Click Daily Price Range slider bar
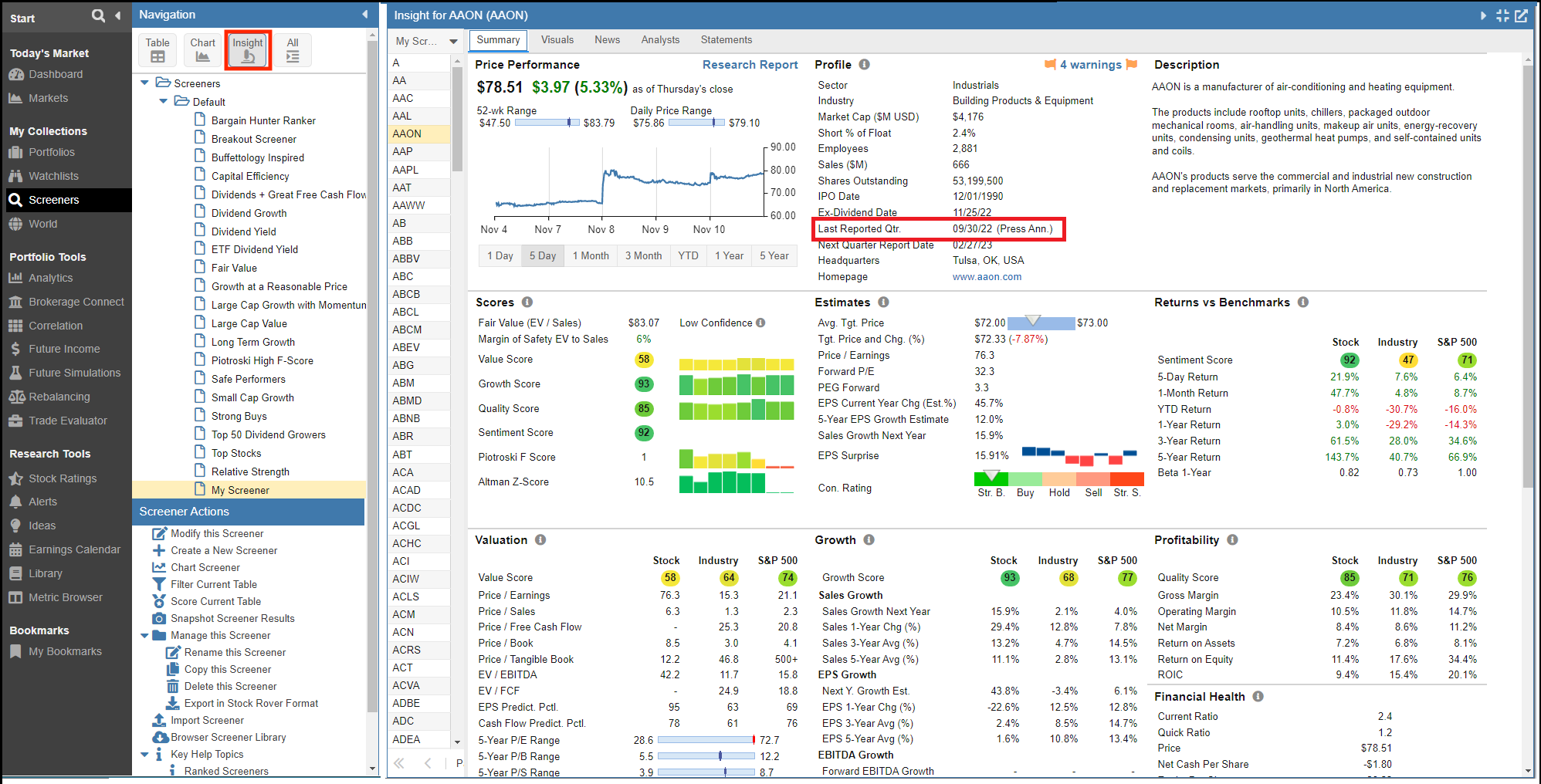Screen dimensions: 1541x784 [x=696, y=123]
